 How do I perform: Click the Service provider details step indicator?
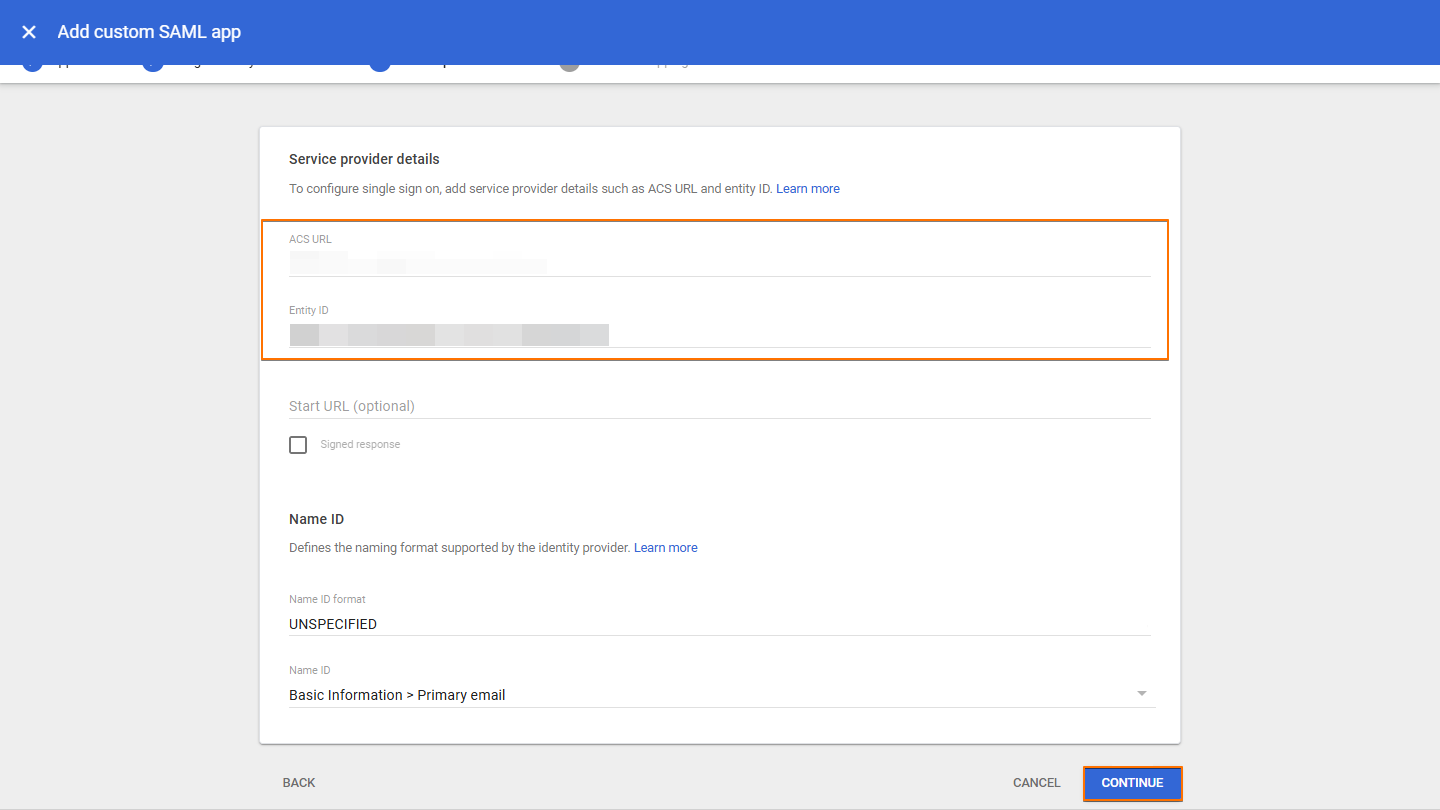(x=380, y=62)
